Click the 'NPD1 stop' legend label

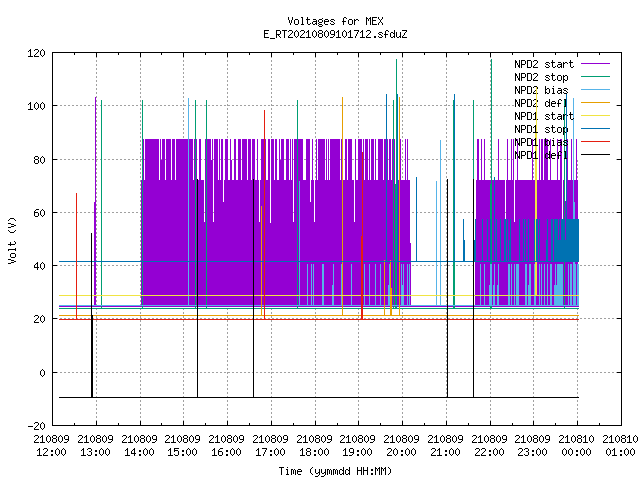[x=541, y=129]
